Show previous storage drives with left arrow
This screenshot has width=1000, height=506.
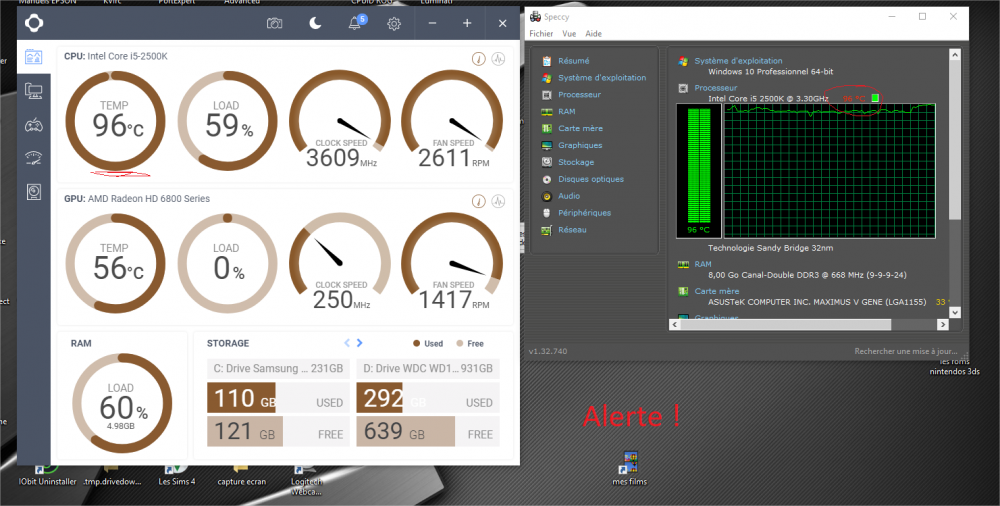[347, 343]
